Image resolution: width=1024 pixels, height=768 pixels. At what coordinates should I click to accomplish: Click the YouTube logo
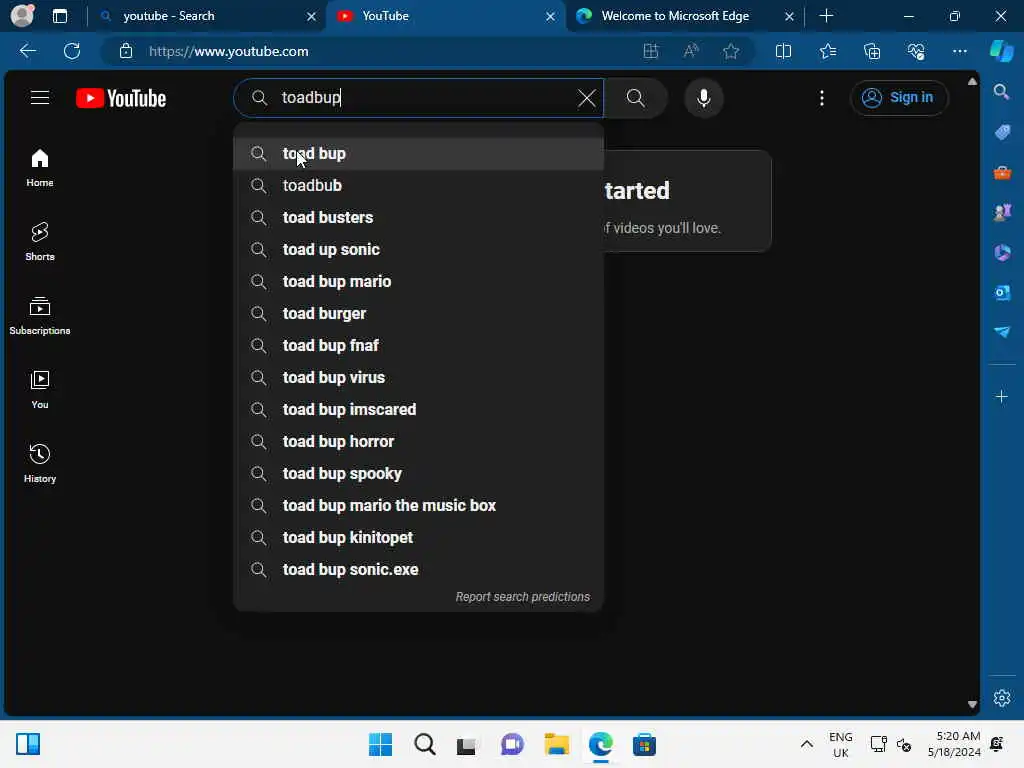pos(121,98)
